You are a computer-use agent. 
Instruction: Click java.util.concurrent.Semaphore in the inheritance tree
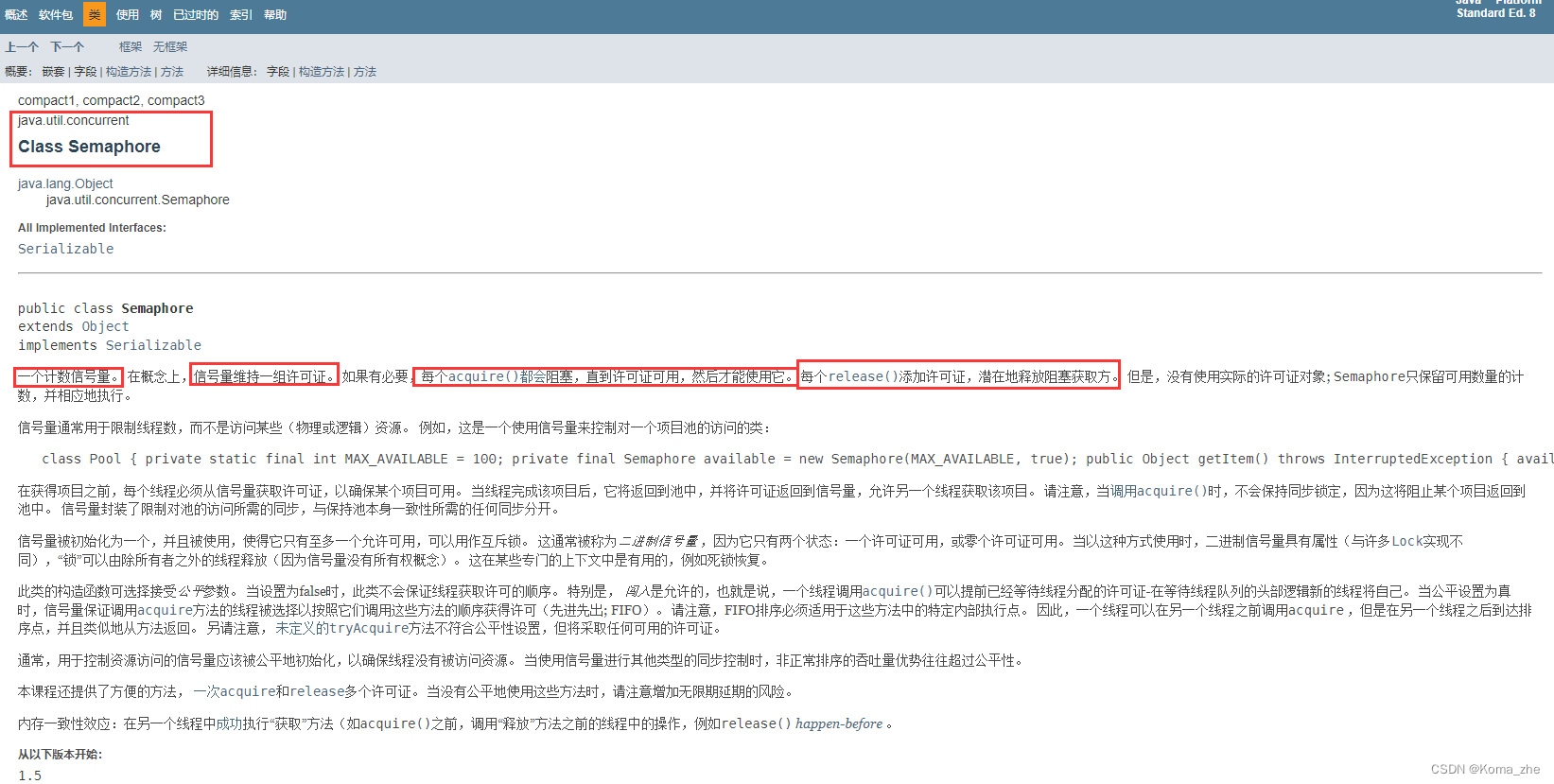click(x=138, y=200)
